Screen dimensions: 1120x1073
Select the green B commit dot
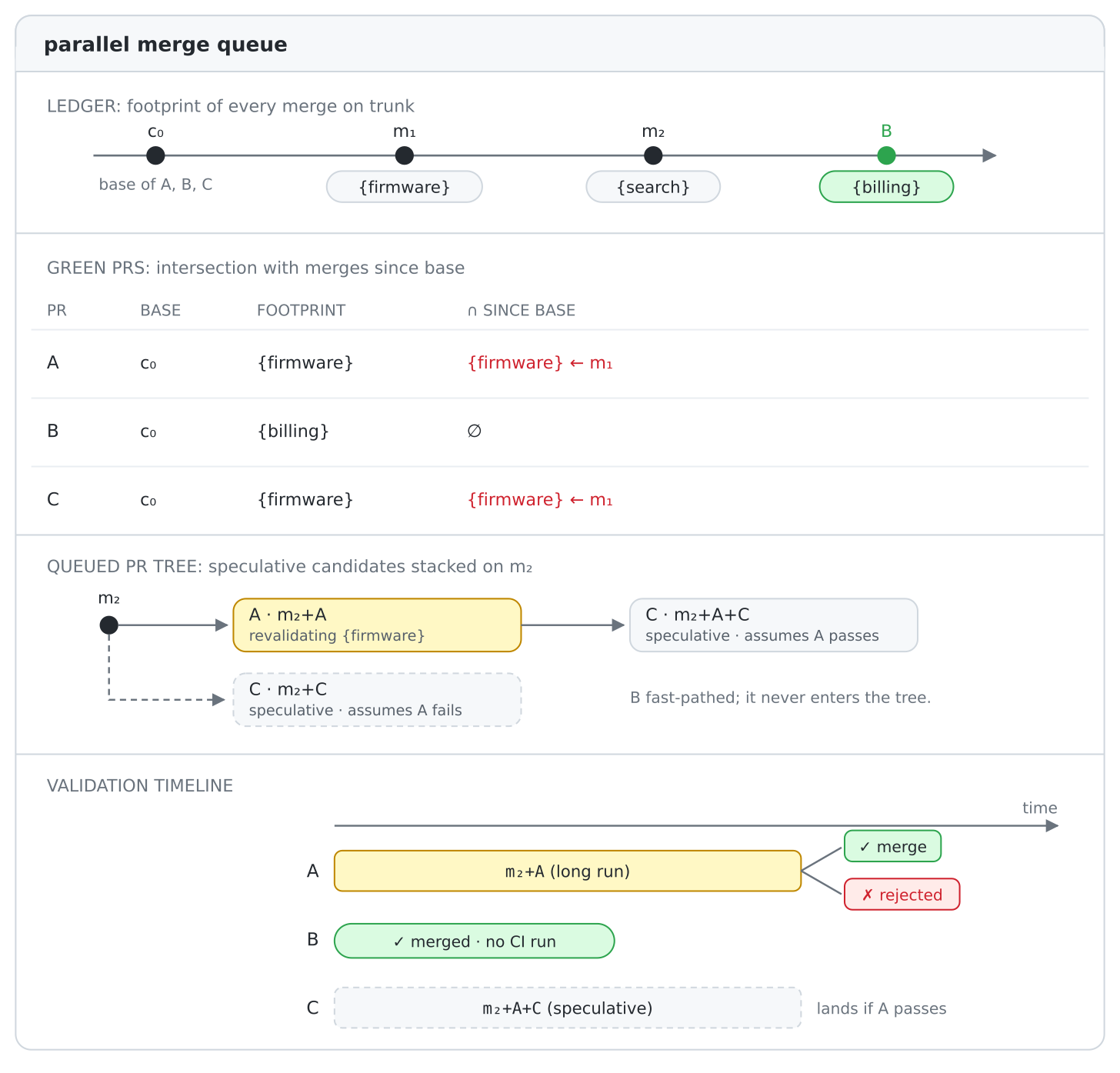886,155
